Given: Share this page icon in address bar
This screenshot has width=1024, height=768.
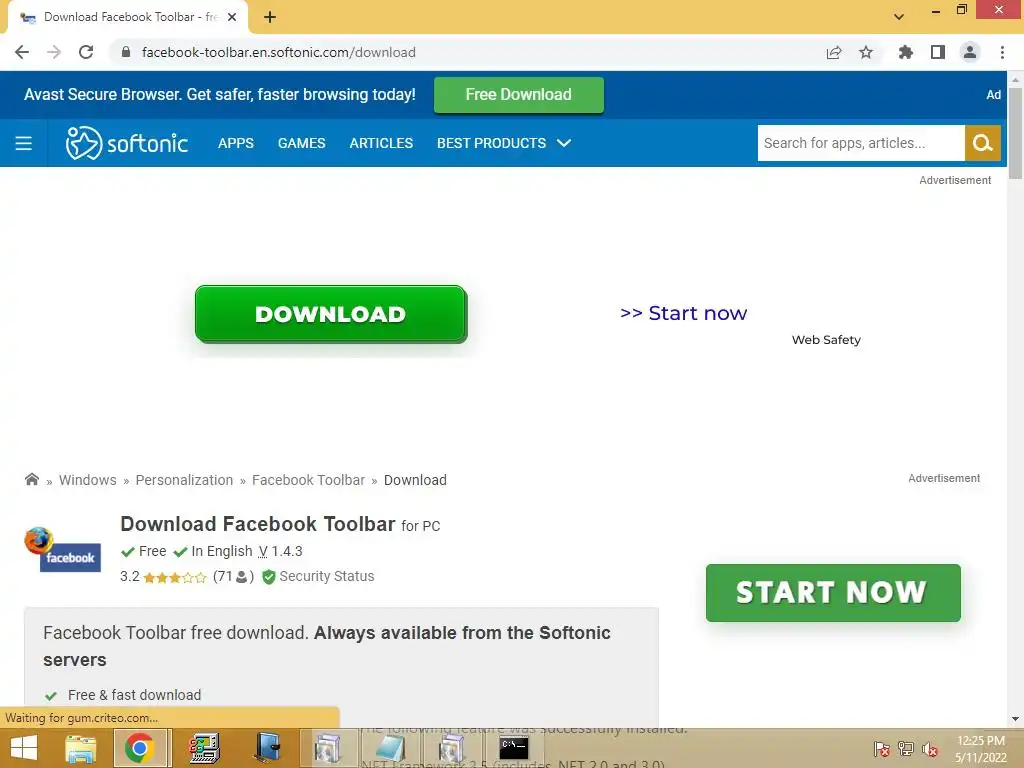Looking at the screenshot, I should point(834,52).
